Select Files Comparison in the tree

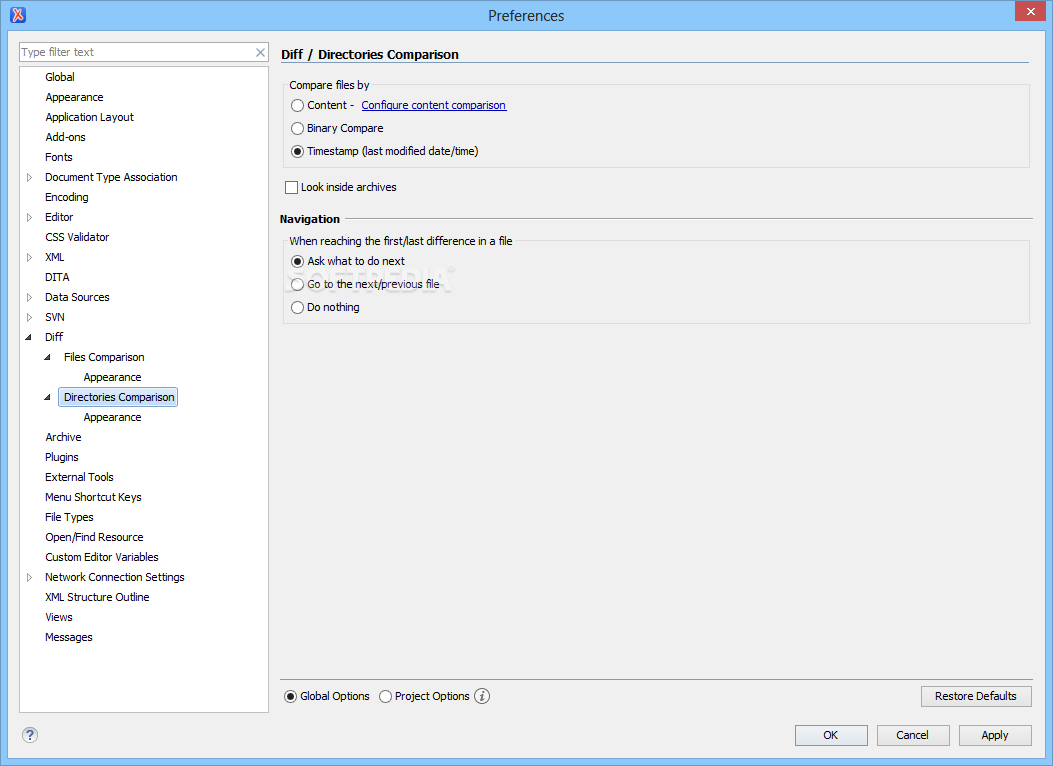coord(104,357)
